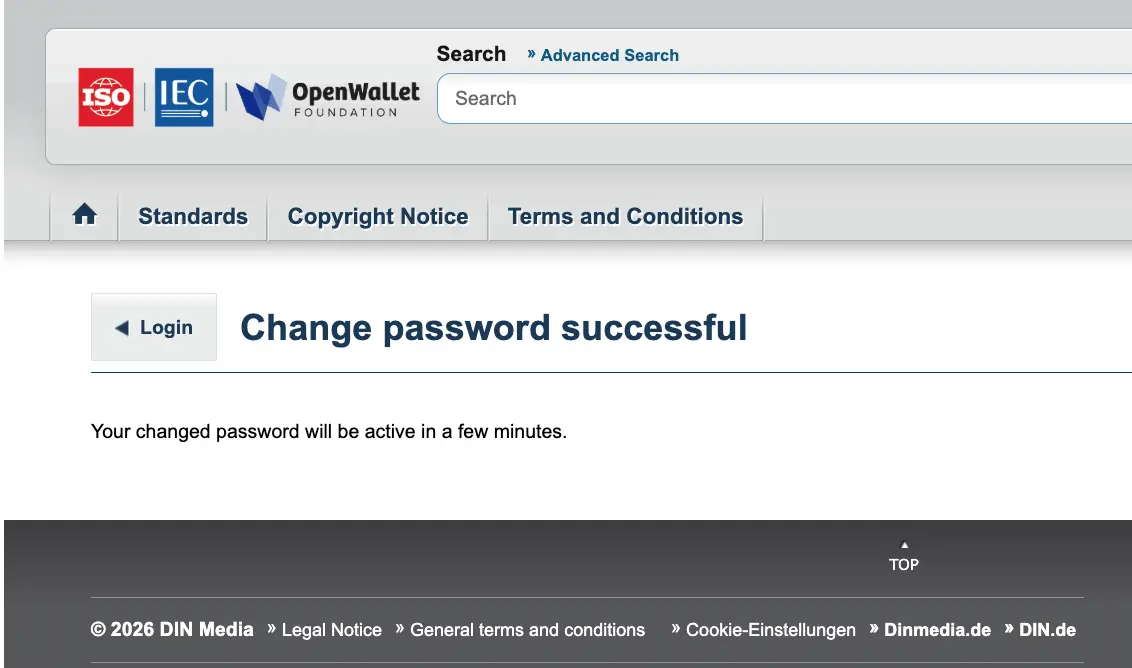Click the back arrow beside Login
The width and height of the screenshot is (1132, 668).
pos(122,328)
